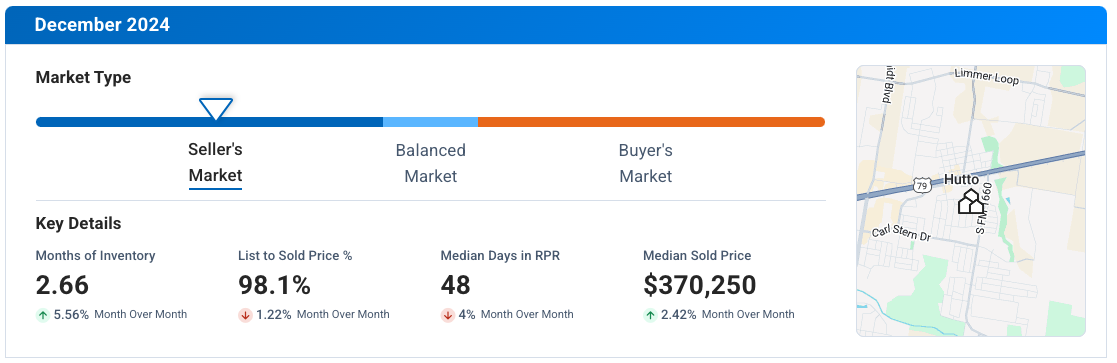
Task: Click the 98.1% value
Action: pos(274,285)
